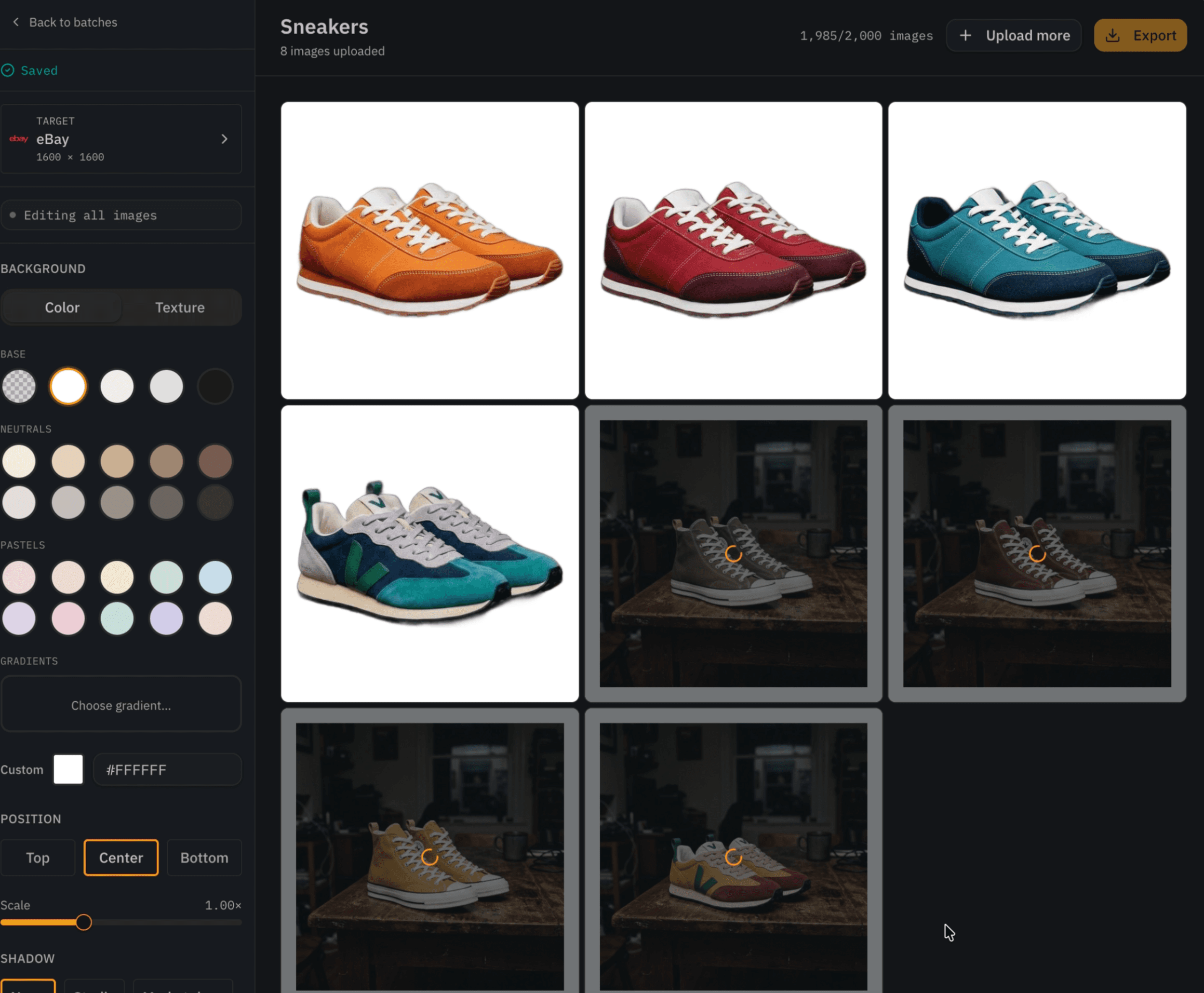The height and width of the screenshot is (993, 1204).
Task: Open the eBay target selector
Action: point(120,139)
